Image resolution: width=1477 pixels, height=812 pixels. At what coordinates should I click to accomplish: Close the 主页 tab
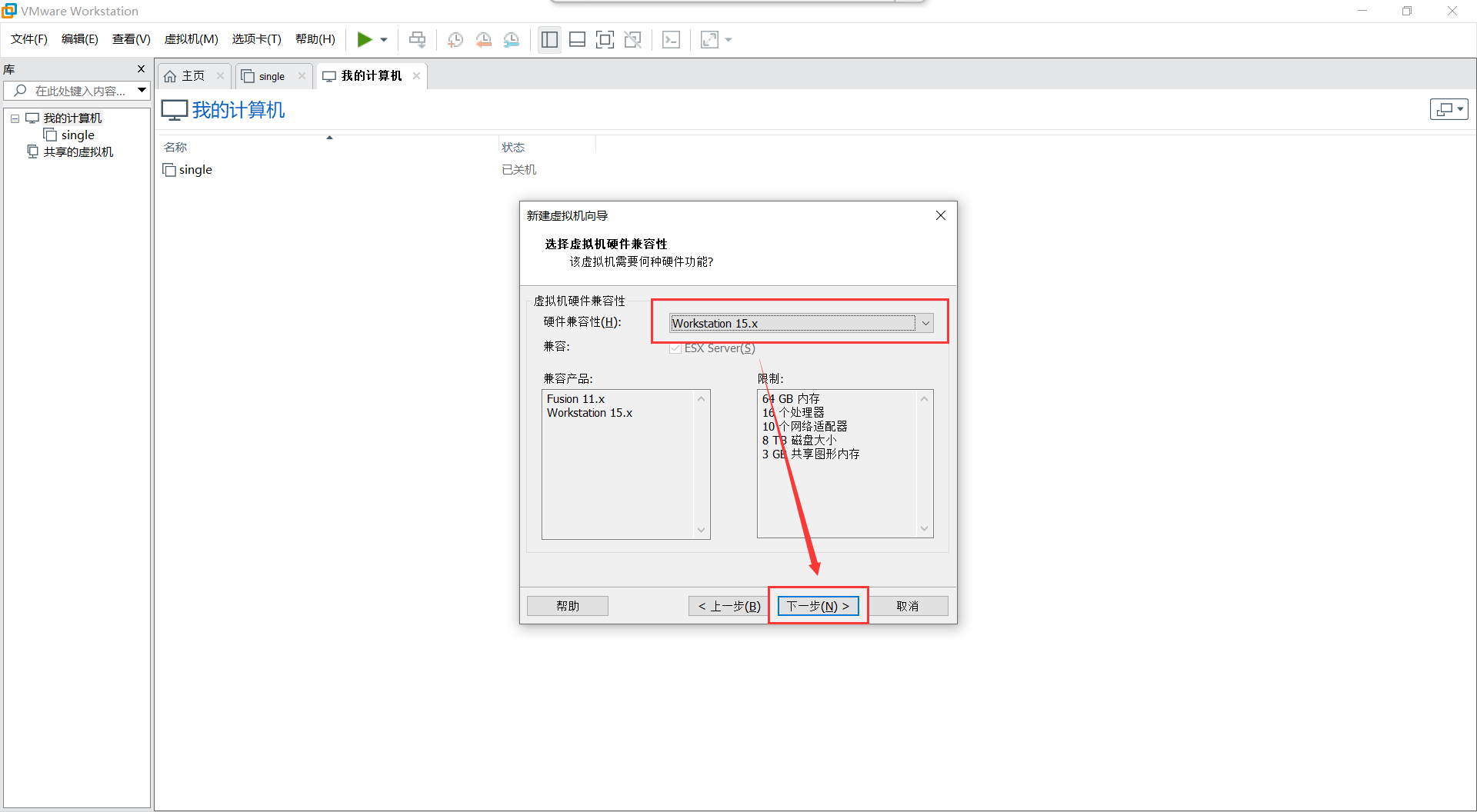coord(220,76)
